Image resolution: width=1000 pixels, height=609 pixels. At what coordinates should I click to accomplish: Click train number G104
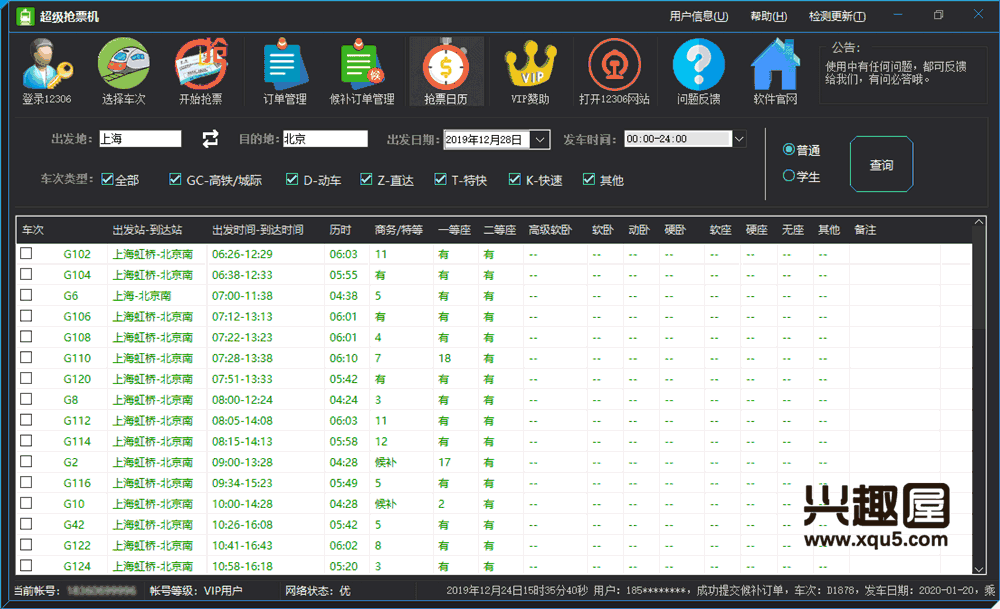tap(77, 275)
